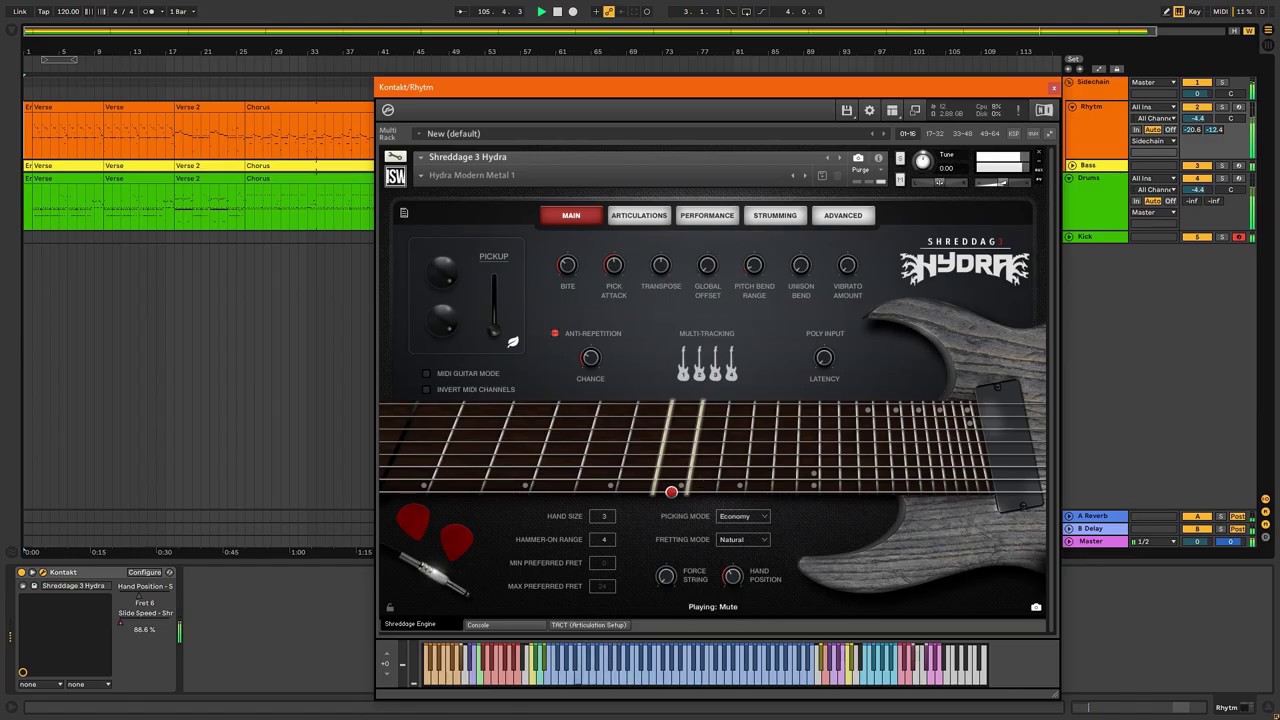Click the Ableton Play button
This screenshot has width=1280, height=720.
541,12
